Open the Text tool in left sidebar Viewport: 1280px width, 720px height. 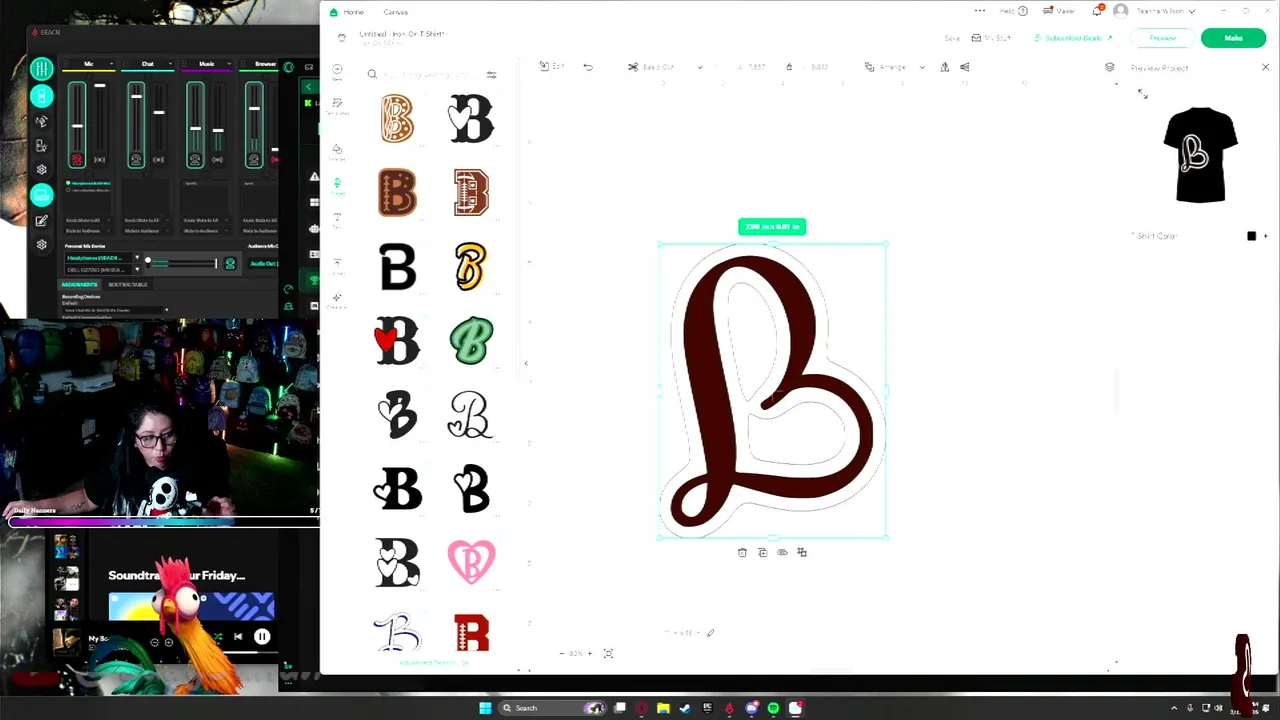click(x=337, y=219)
